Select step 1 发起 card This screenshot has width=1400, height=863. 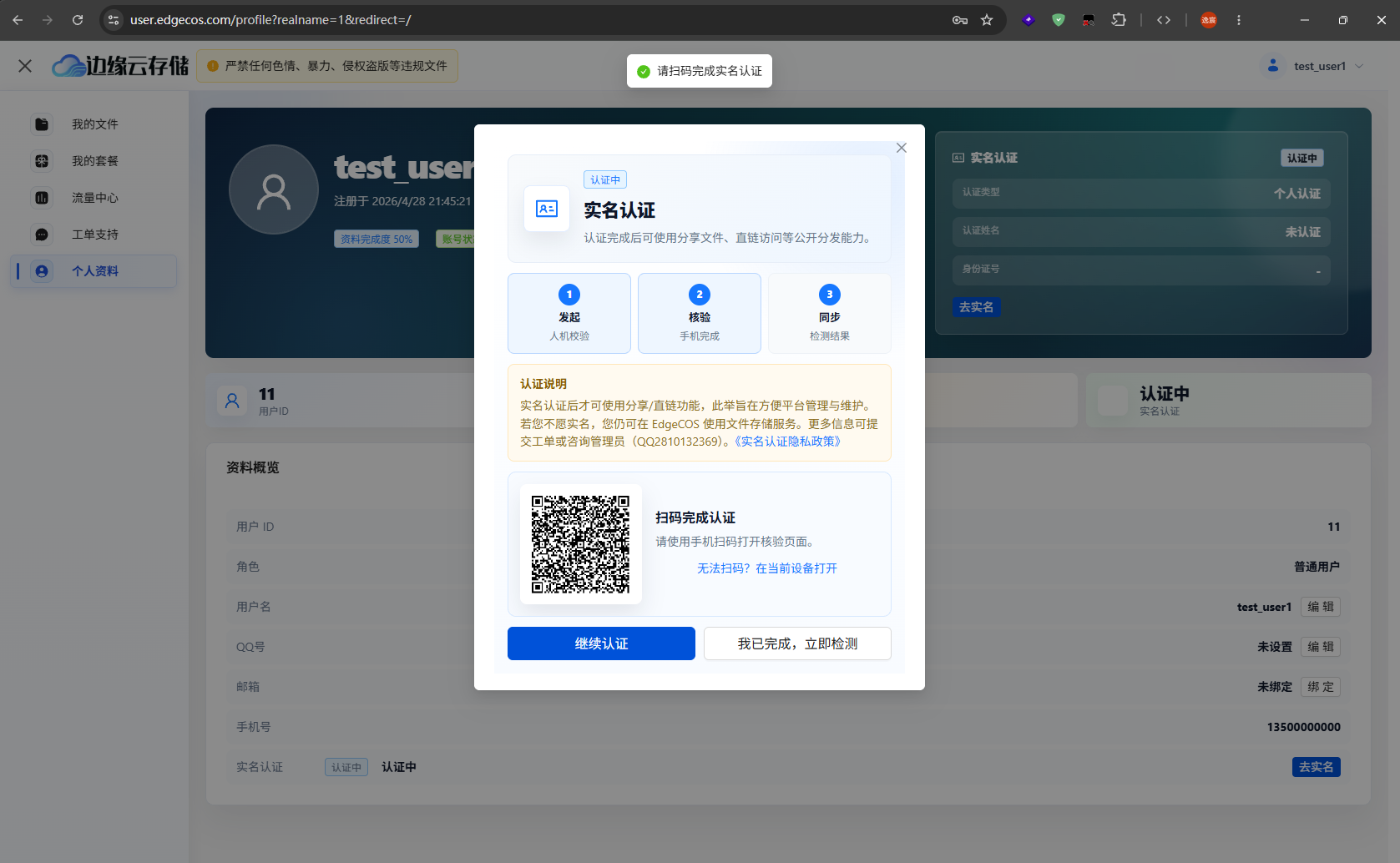tap(569, 314)
